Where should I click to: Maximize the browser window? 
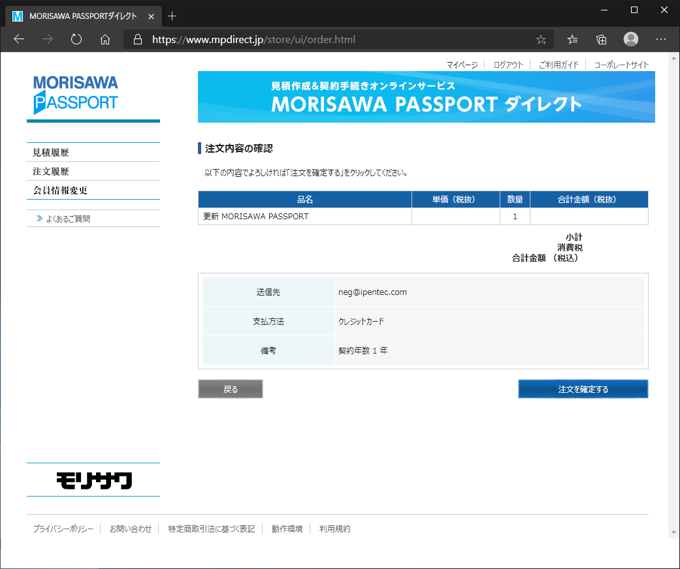(634, 10)
